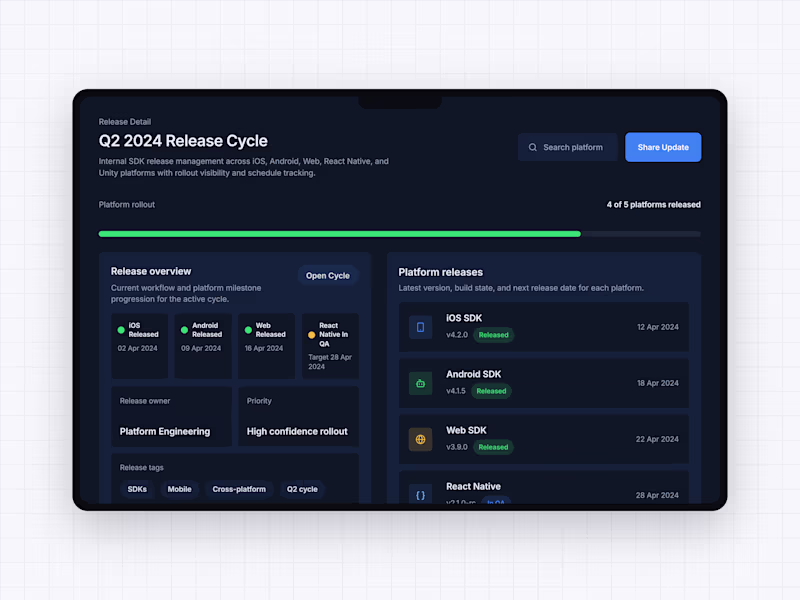This screenshot has height=600, width=800.
Task: Click the High confidence rollout value
Action: 297,432
